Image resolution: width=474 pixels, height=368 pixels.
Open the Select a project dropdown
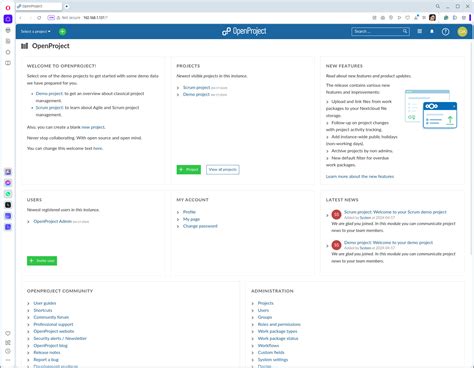coord(36,31)
